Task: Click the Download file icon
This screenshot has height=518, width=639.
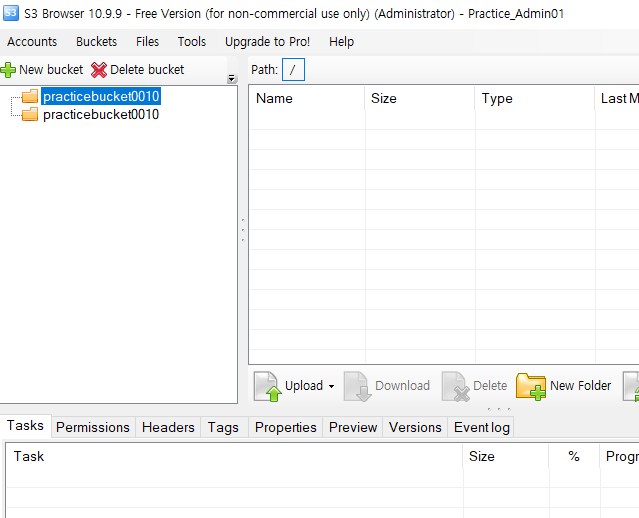Action: click(357, 386)
